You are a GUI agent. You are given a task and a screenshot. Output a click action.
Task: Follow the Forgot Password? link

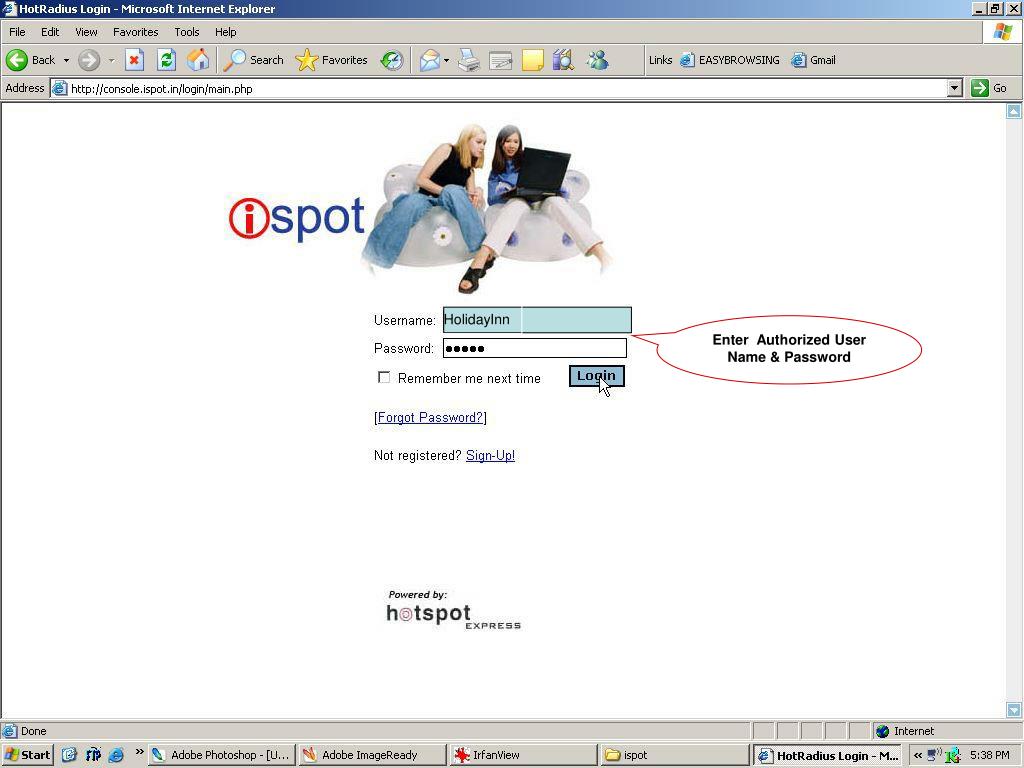click(430, 417)
